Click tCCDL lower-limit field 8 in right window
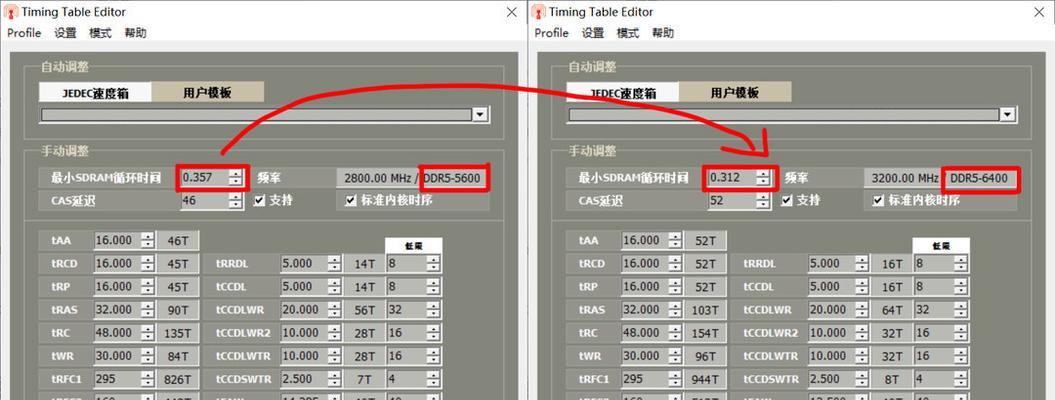Screen dimensions: 1055x400 (935, 286)
